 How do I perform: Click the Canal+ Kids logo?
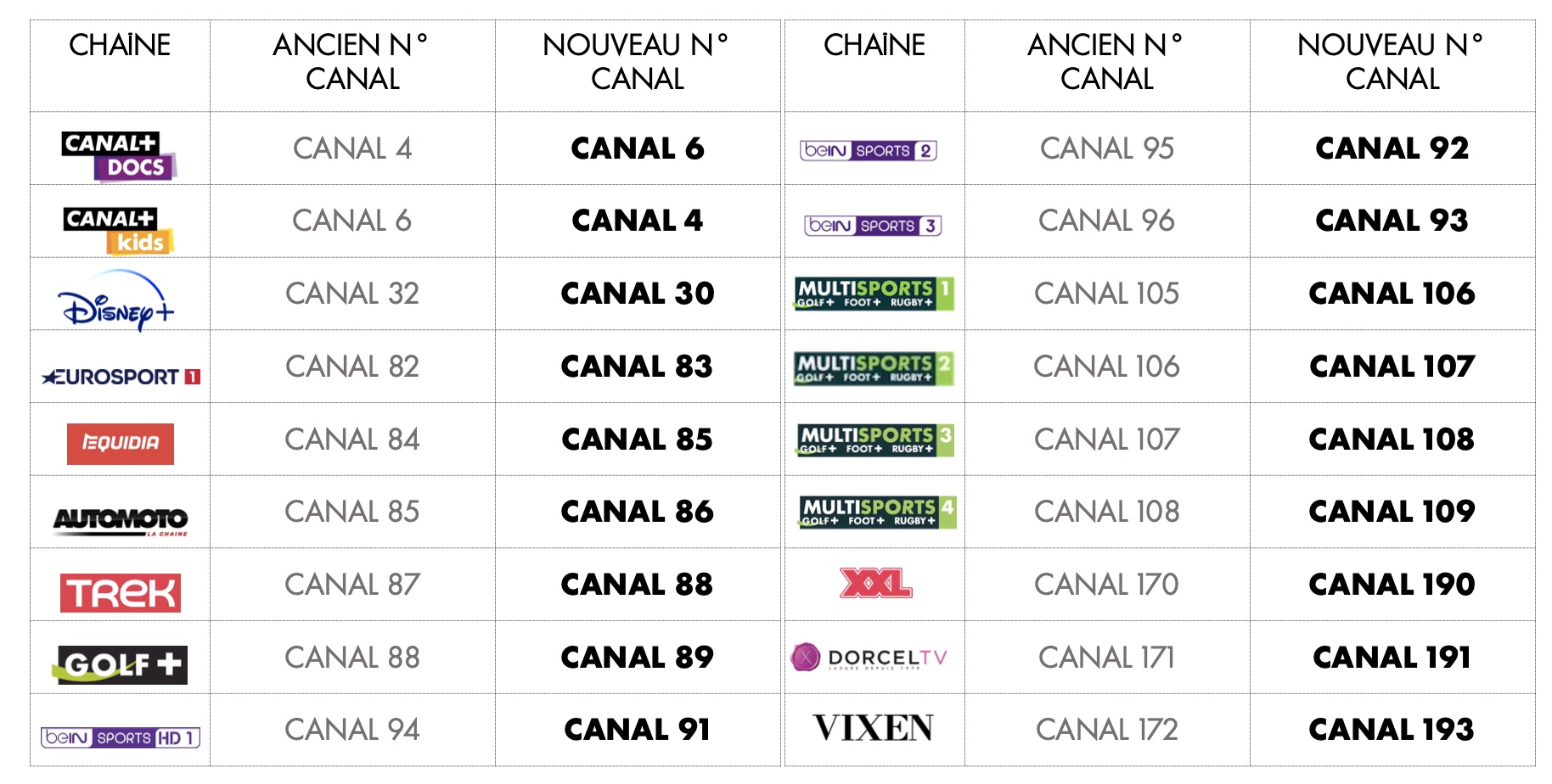[x=119, y=230]
